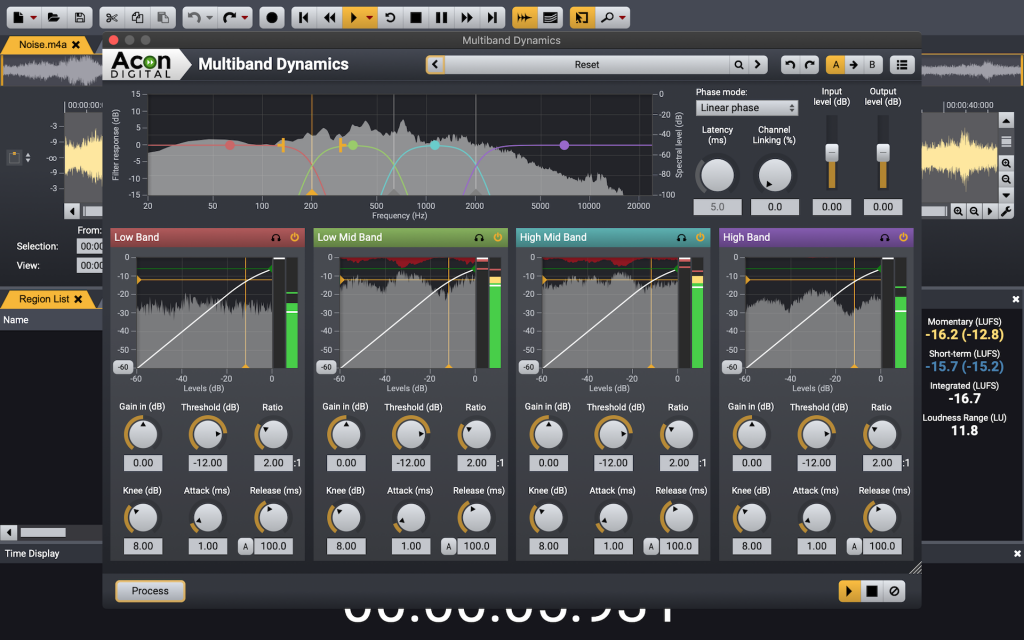
Task: Expand the play button's dropdown arrow
Action: pyautogui.click(x=370, y=17)
